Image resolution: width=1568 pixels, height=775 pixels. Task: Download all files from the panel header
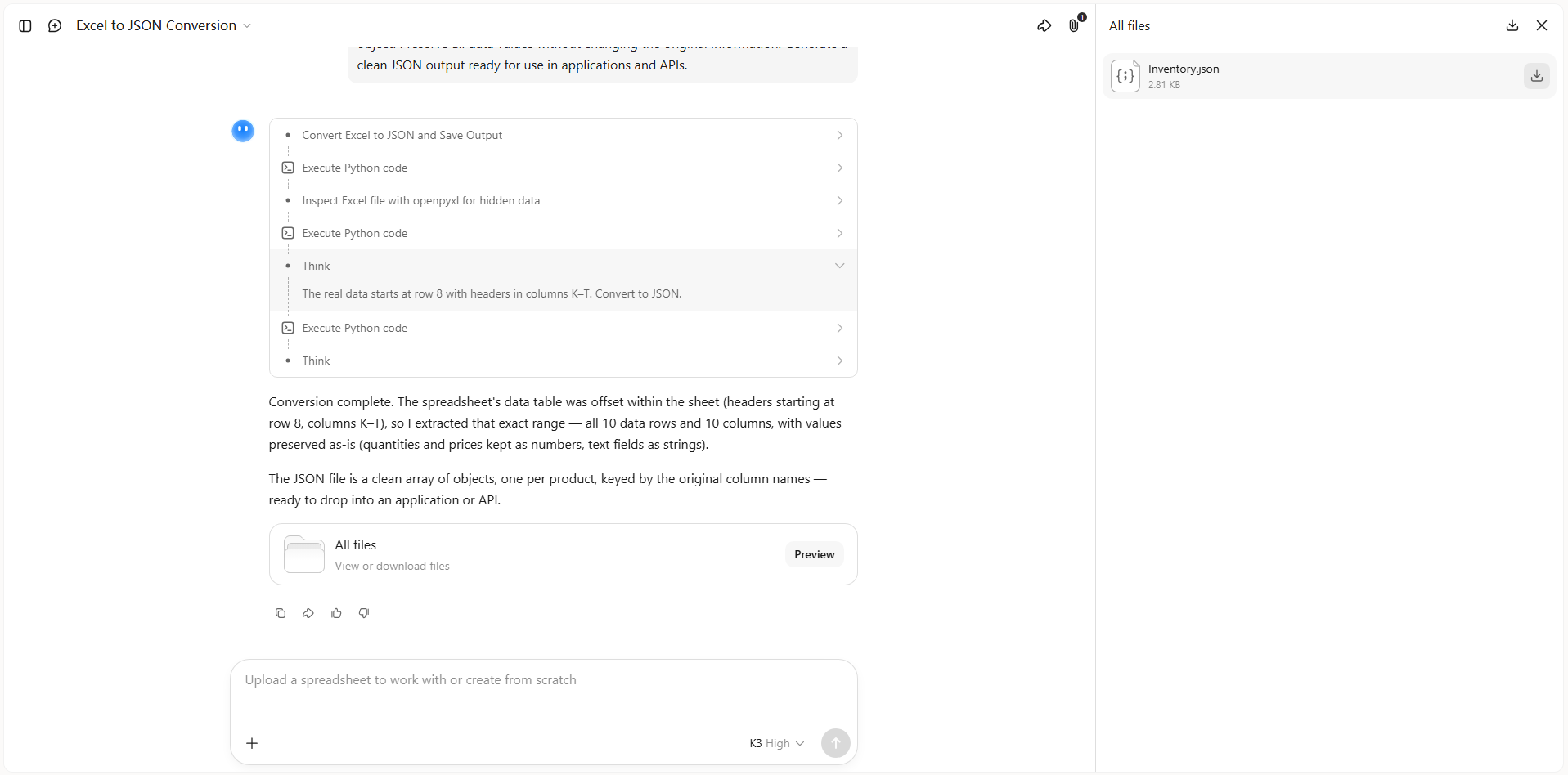(x=1512, y=26)
